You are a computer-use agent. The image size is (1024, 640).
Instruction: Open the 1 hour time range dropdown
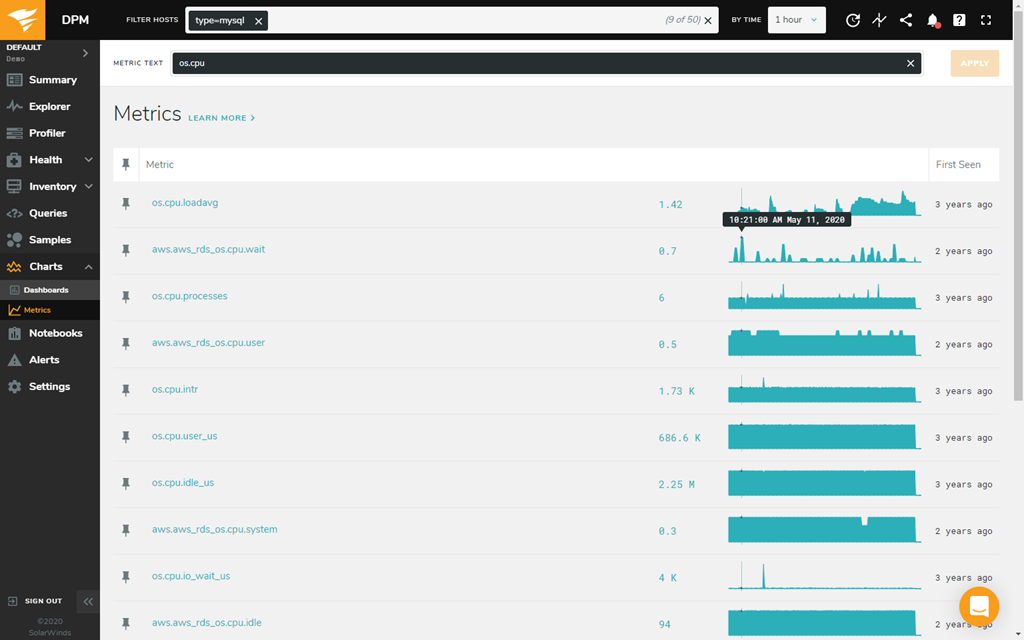(796, 20)
